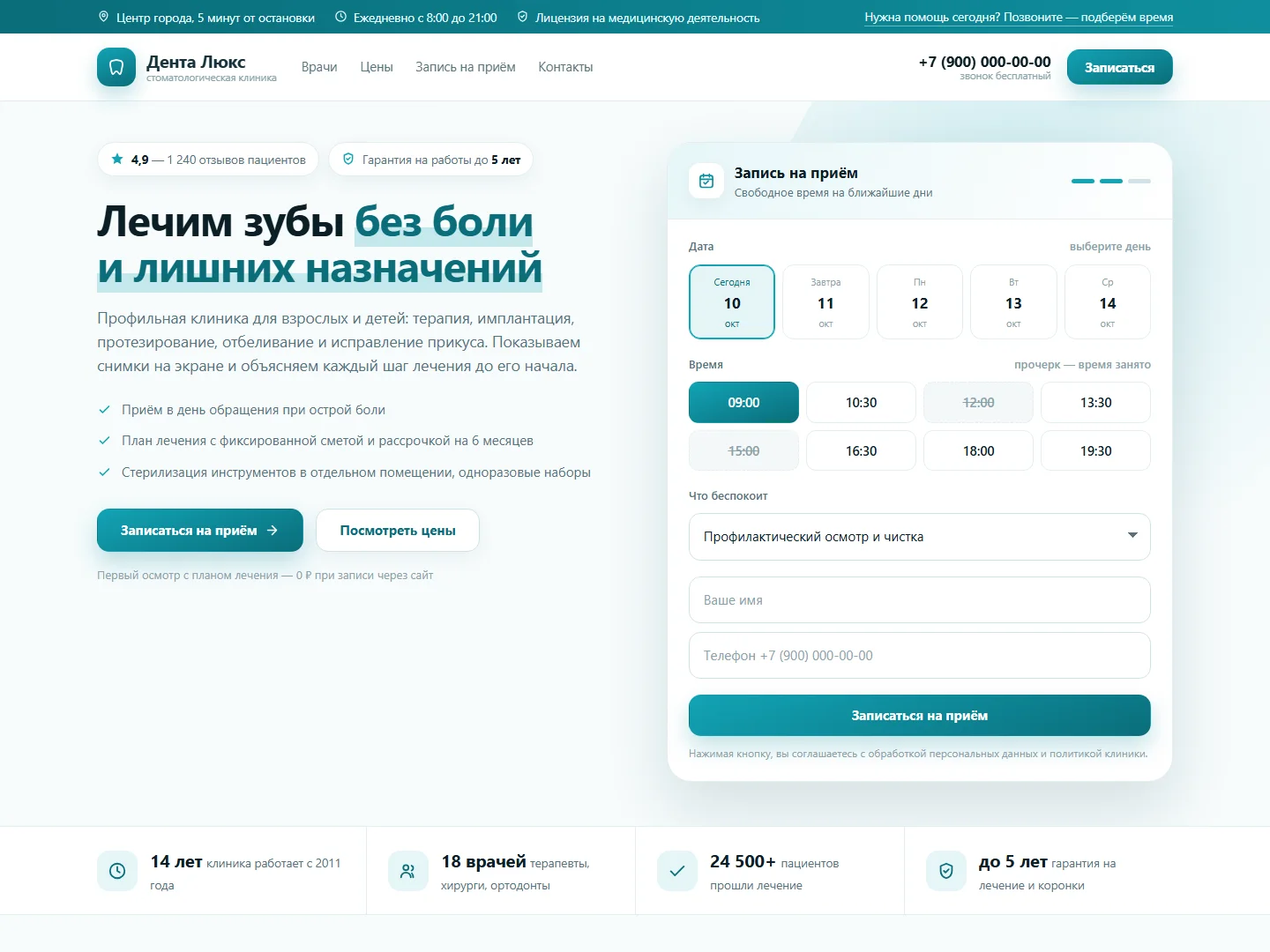Click the checkmark beside Стерилизация инструментов line
Viewport: 1270px width, 952px height.
click(x=104, y=472)
